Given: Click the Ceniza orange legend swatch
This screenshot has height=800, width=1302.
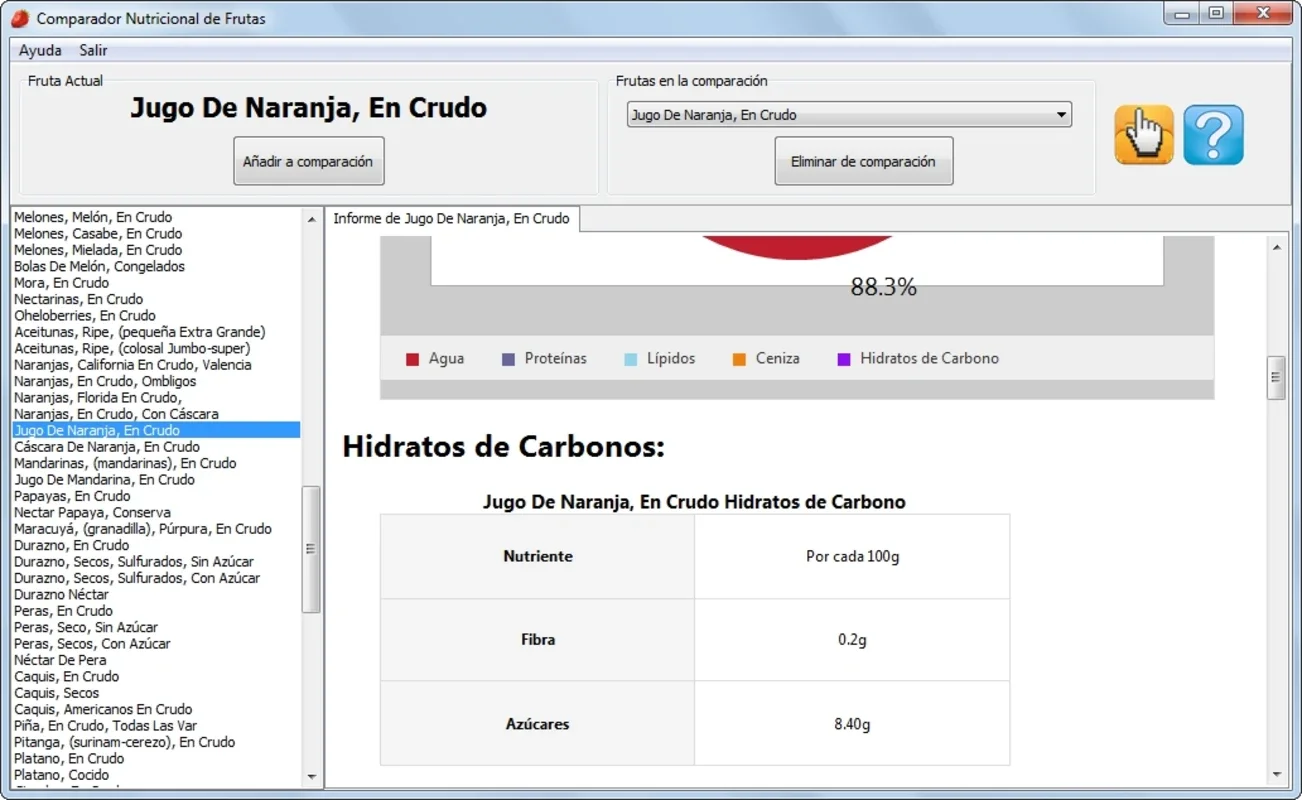Looking at the screenshot, I should 739,359.
